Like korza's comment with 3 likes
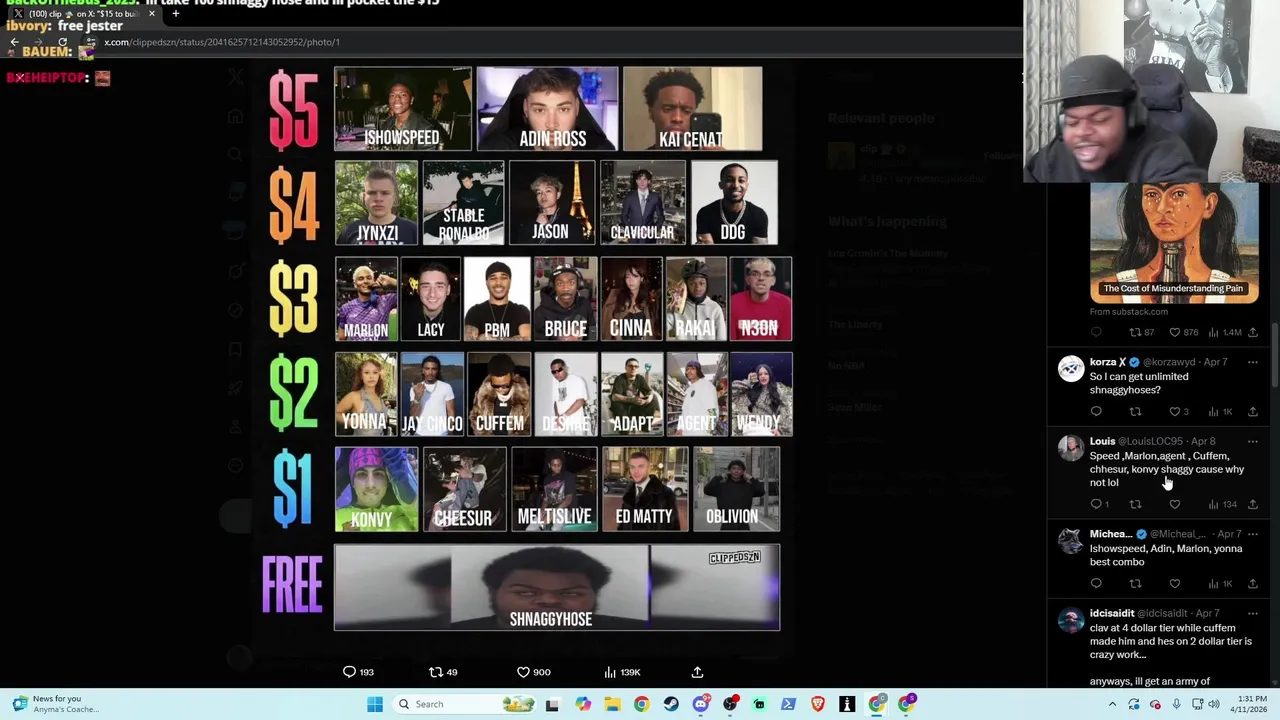Screen dimensions: 1280x720 [1178, 412]
